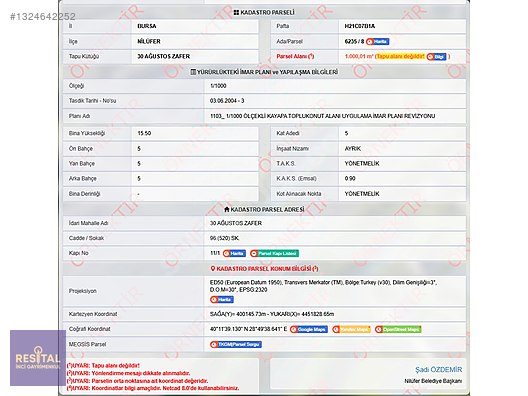Select the ED50 projection description text
This screenshot has width=528, height=396.
point(323,286)
